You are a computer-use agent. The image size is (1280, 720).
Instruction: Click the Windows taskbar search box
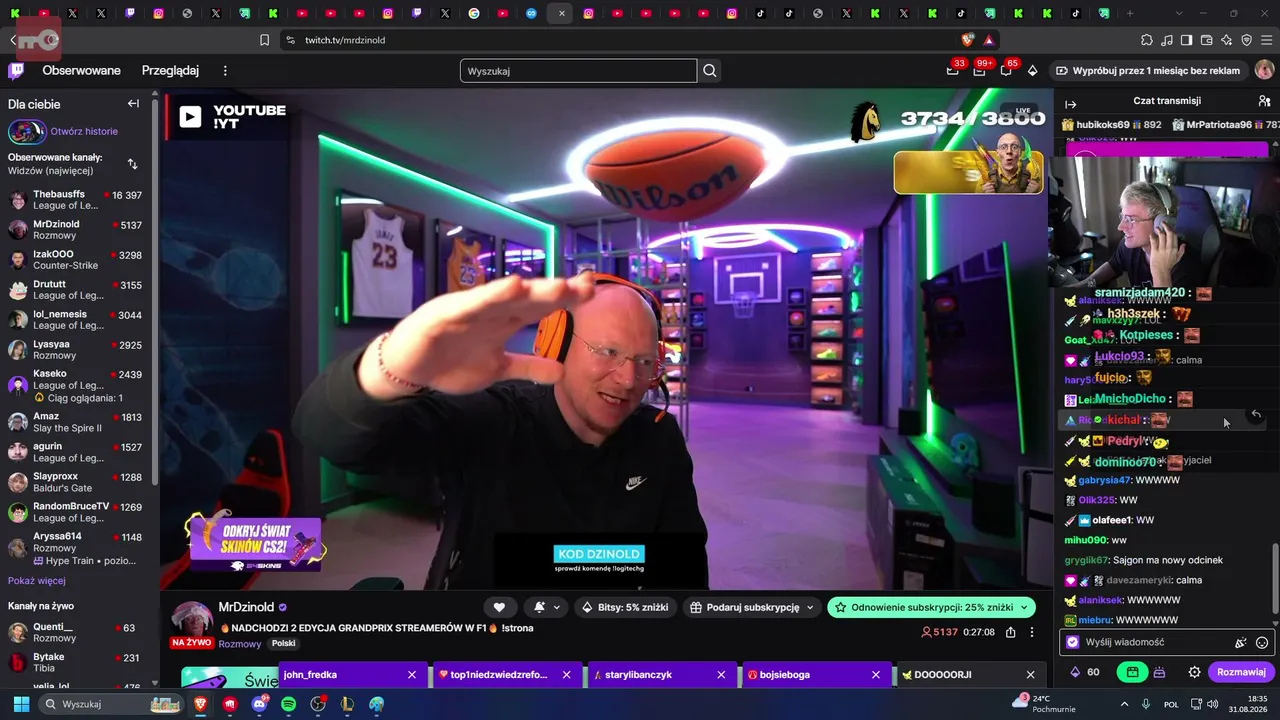point(109,704)
